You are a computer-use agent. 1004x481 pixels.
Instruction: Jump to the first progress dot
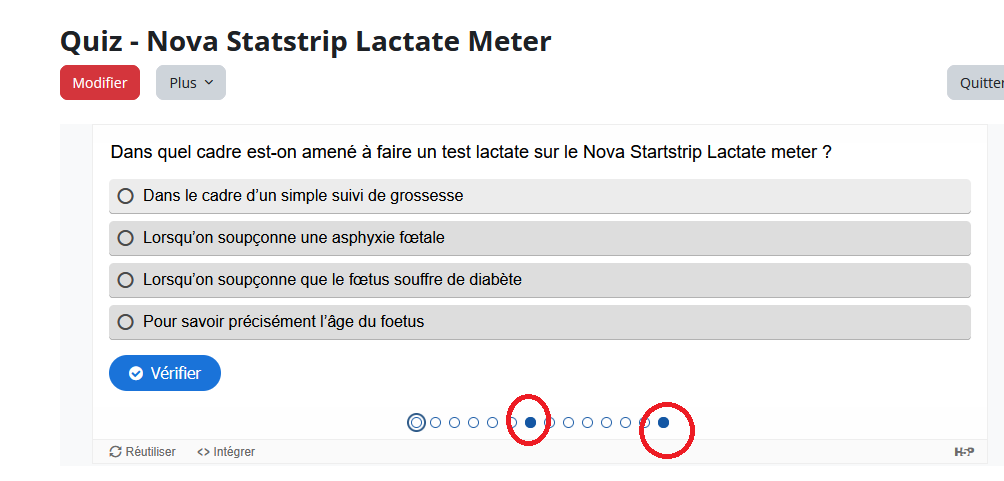pyautogui.click(x=416, y=423)
